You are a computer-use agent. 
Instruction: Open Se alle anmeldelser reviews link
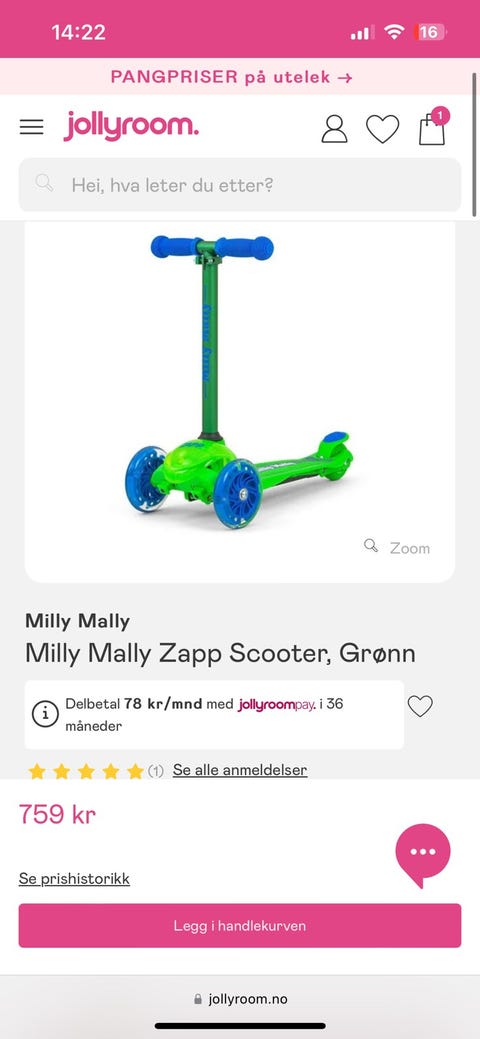pos(240,770)
